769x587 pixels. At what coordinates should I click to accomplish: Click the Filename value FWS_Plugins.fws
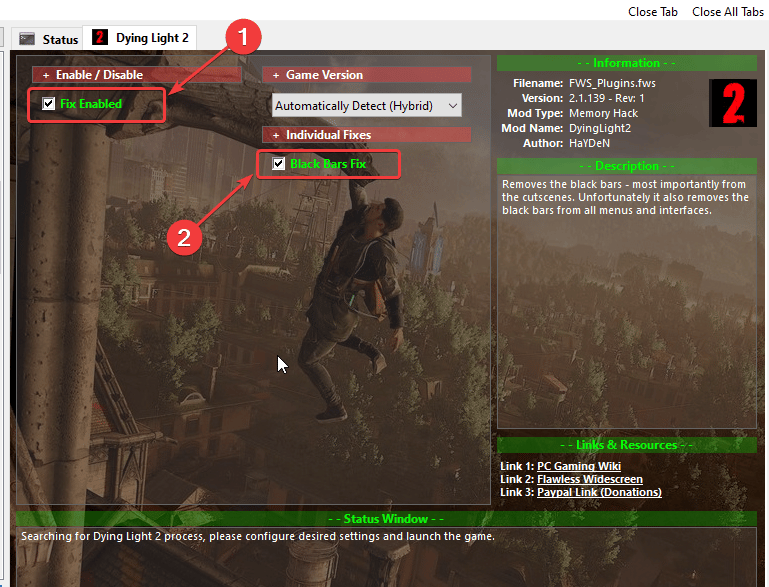click(x=612, y=83)
